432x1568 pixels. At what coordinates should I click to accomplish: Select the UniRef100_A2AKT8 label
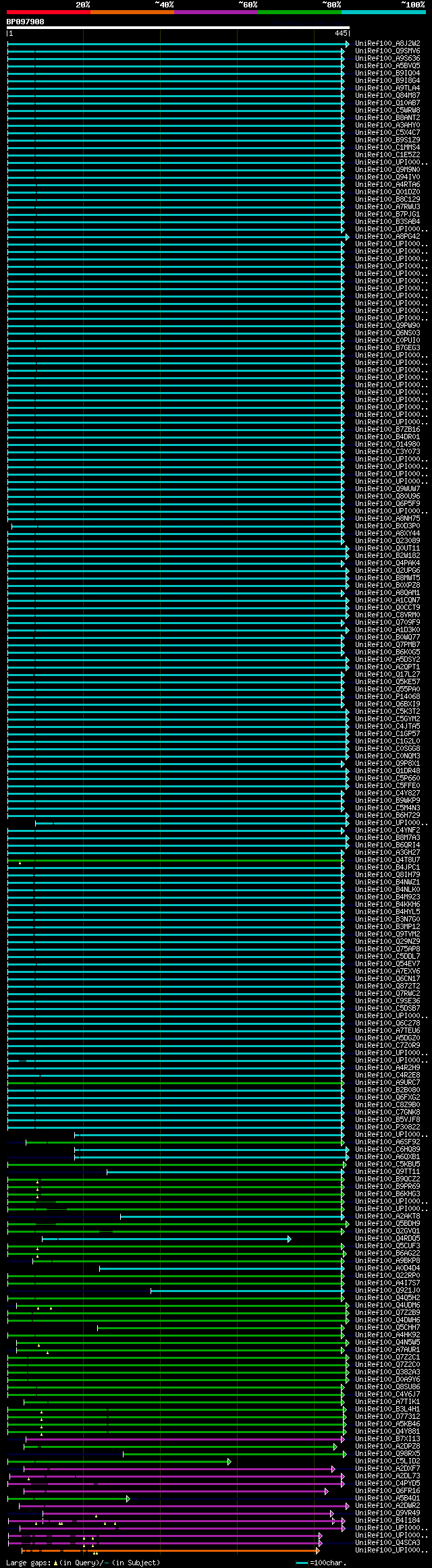tap(387, 1216)
